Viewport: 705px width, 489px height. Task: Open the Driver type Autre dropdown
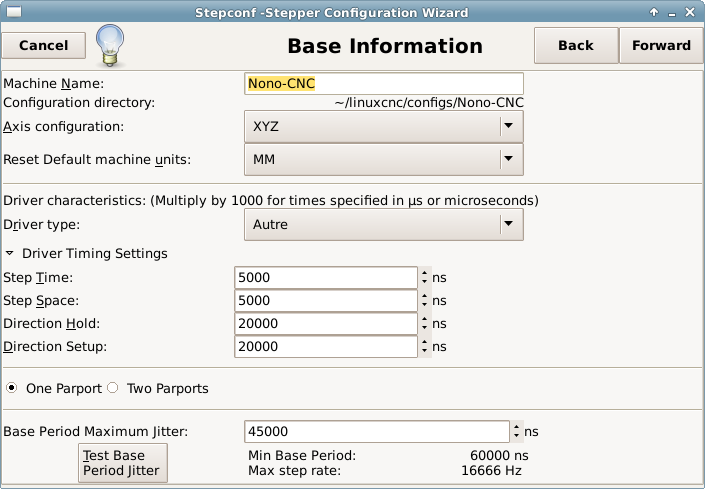(x=384, y=224)
